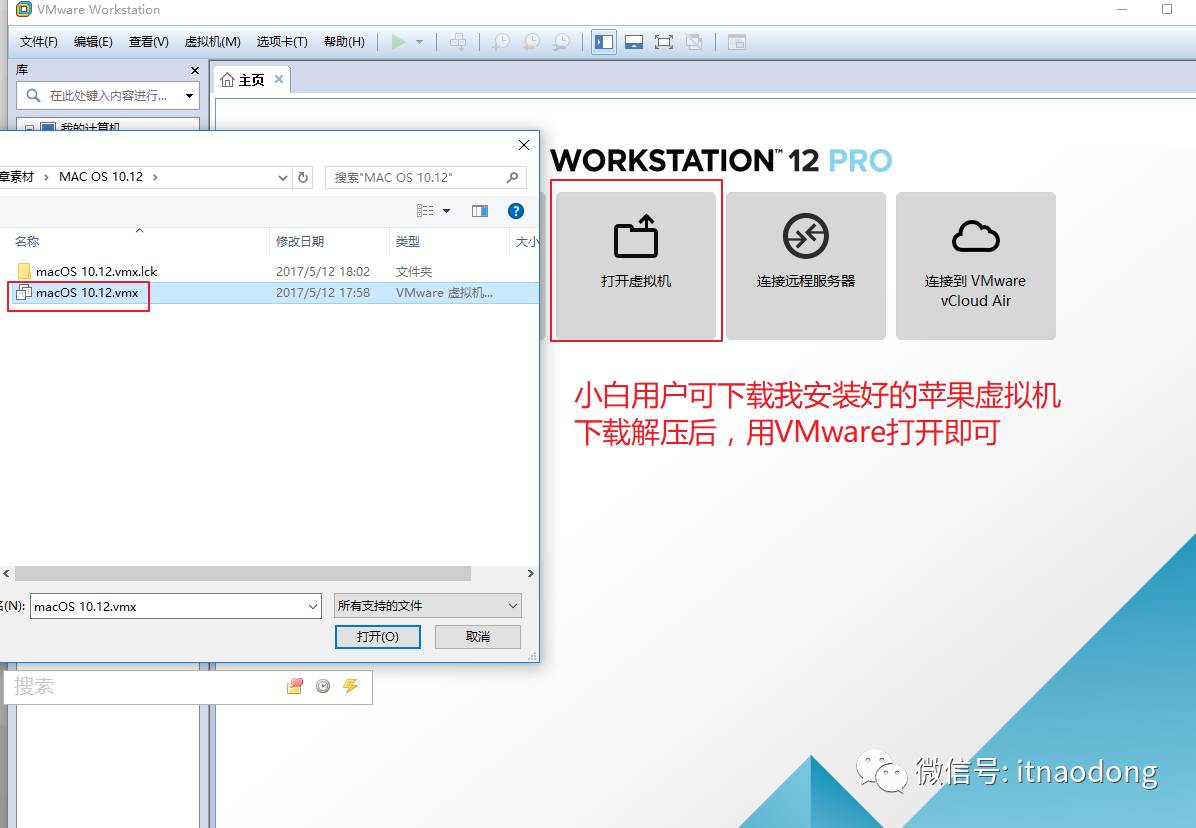
Task: Open the 所有支持的文件 file type dropdown
Action: tap(428, 606)
